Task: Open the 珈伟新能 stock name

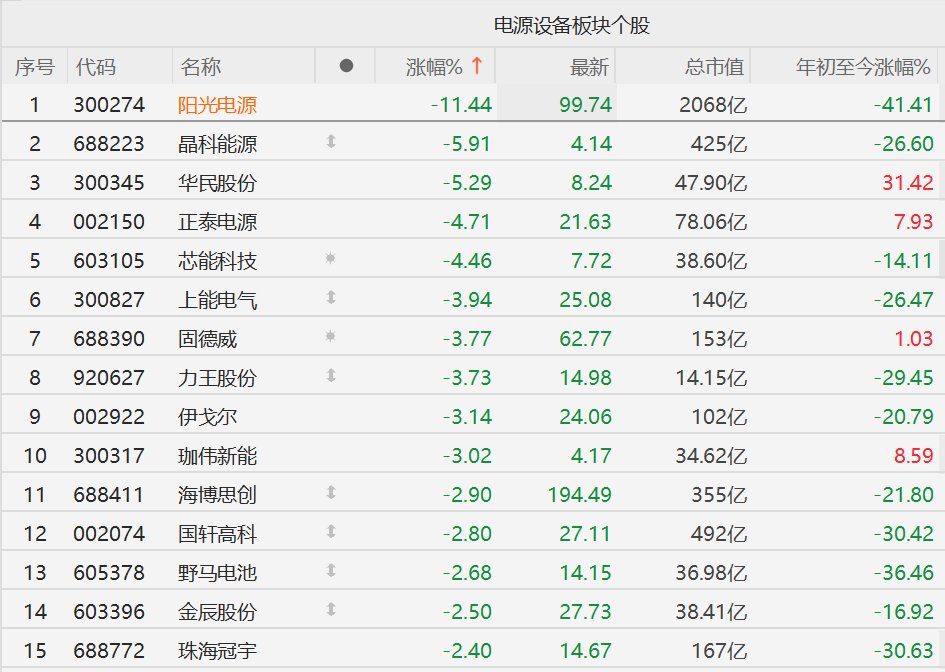Action: click(218, 456)
